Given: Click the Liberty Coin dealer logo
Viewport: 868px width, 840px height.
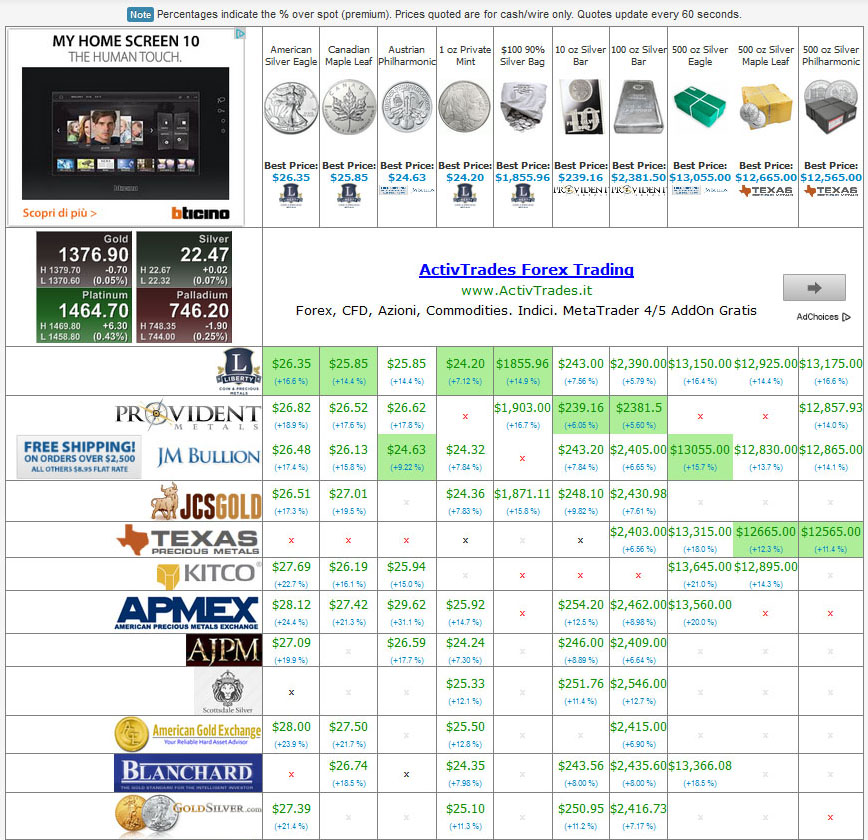Looking at the screenshot, I should [239, 371].
